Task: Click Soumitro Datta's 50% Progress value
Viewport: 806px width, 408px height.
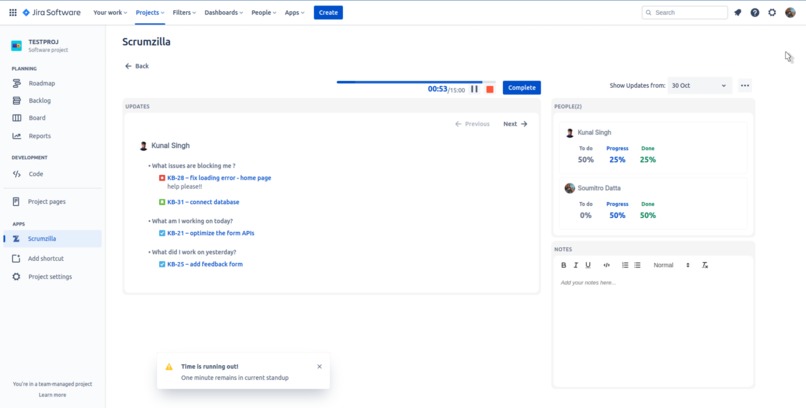Action: (617, 215)
